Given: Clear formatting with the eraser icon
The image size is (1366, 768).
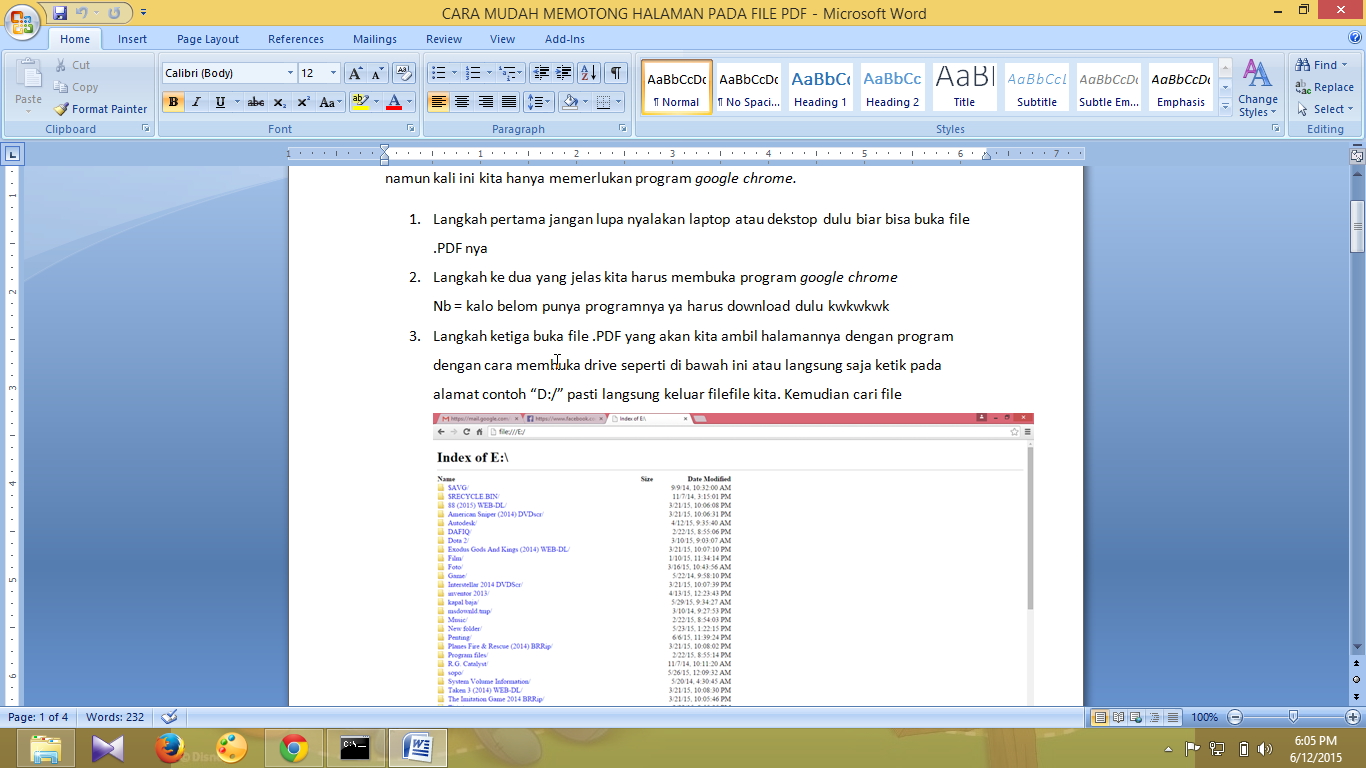Looking at the screenshot, I should (x=404, y=73).
